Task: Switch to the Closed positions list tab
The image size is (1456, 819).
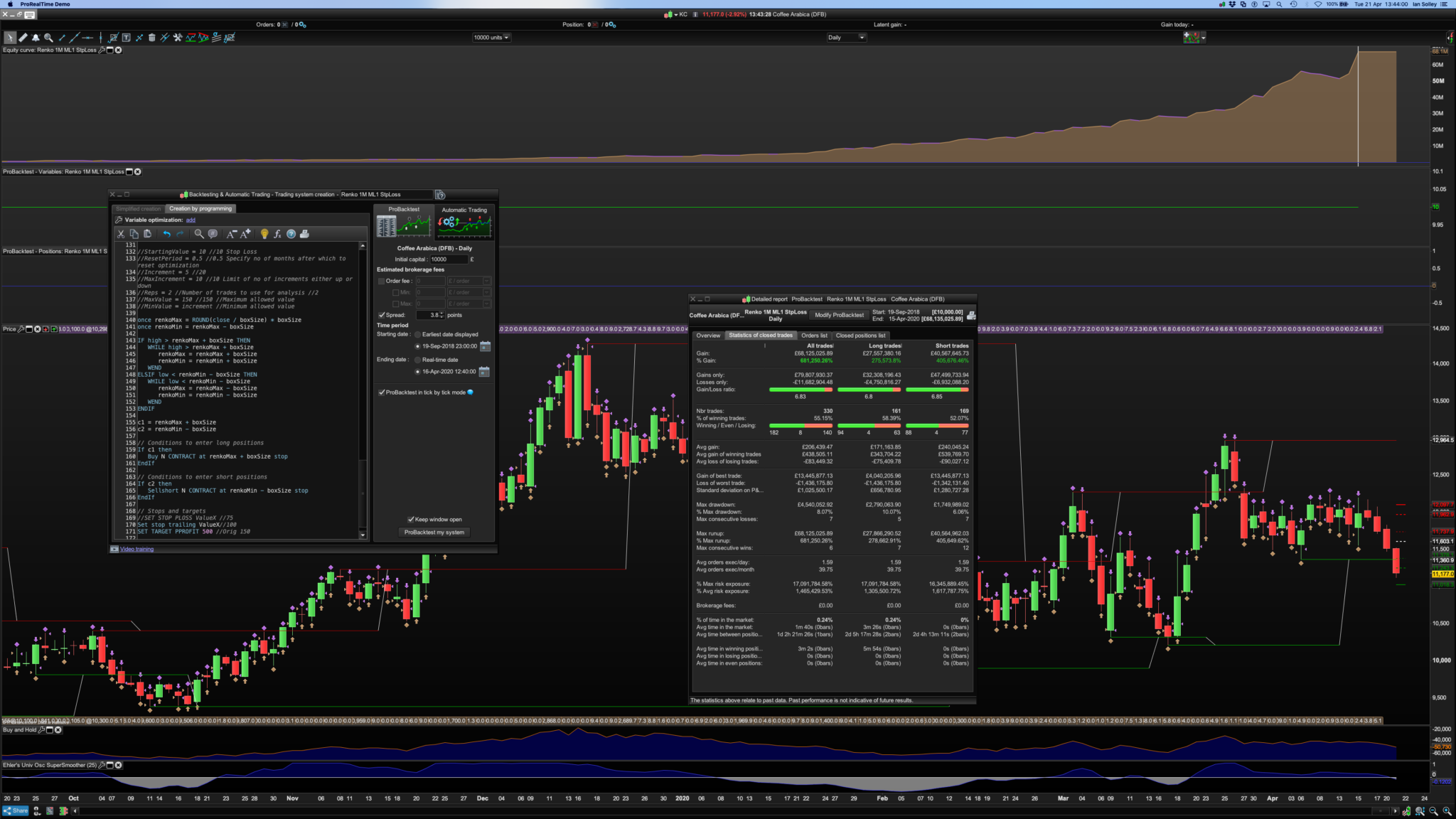Action: (x=860, y=336)
